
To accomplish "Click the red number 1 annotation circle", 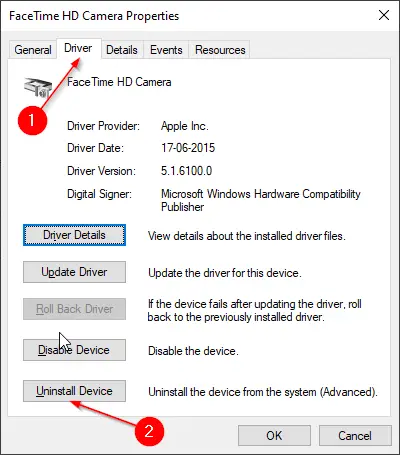I will (x=32, y=120).
